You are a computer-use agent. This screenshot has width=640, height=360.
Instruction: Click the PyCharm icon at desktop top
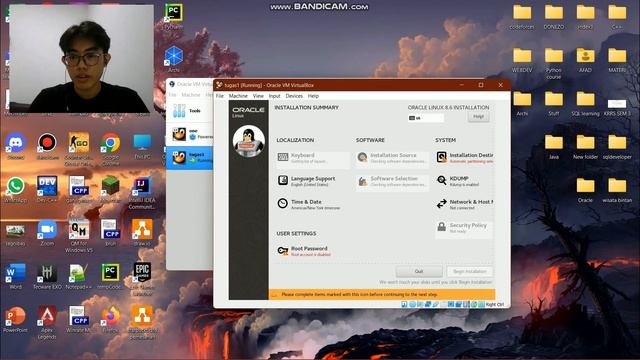click(x=173, y=16)
